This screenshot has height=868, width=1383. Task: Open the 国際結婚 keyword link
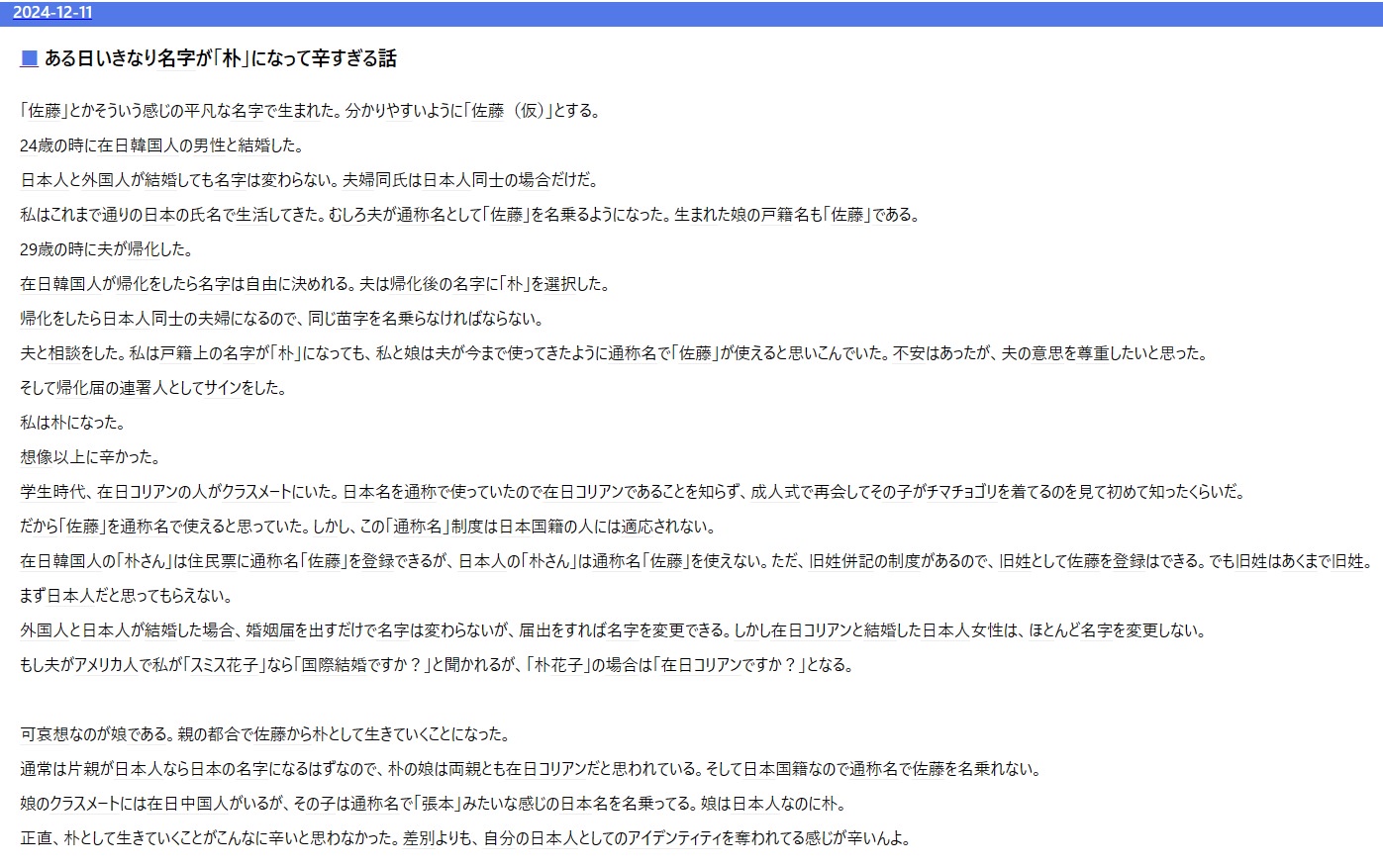coord(334,665)
